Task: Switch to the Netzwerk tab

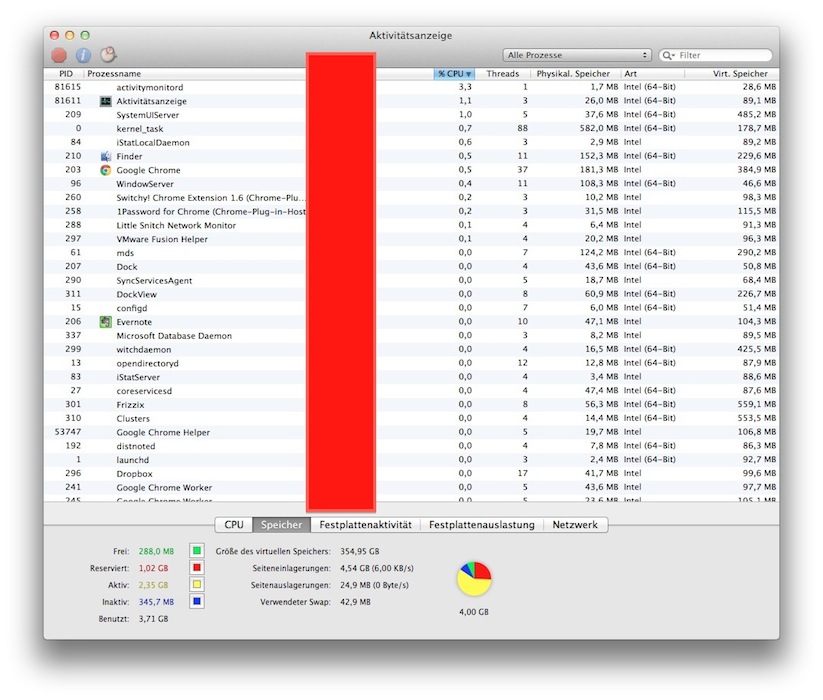Action: point(575,525)
